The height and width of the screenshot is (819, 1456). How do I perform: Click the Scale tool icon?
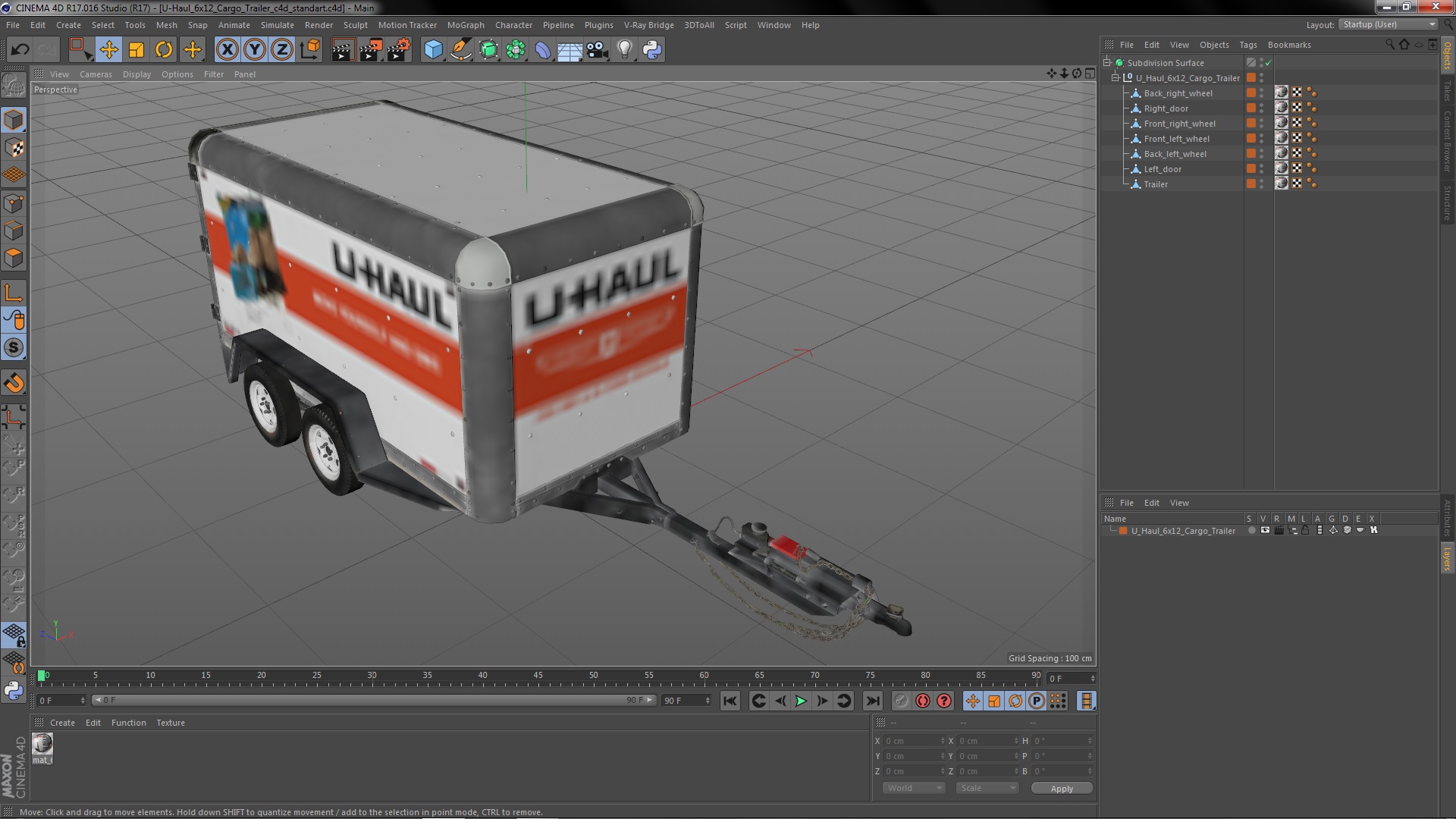pos(136,50)
